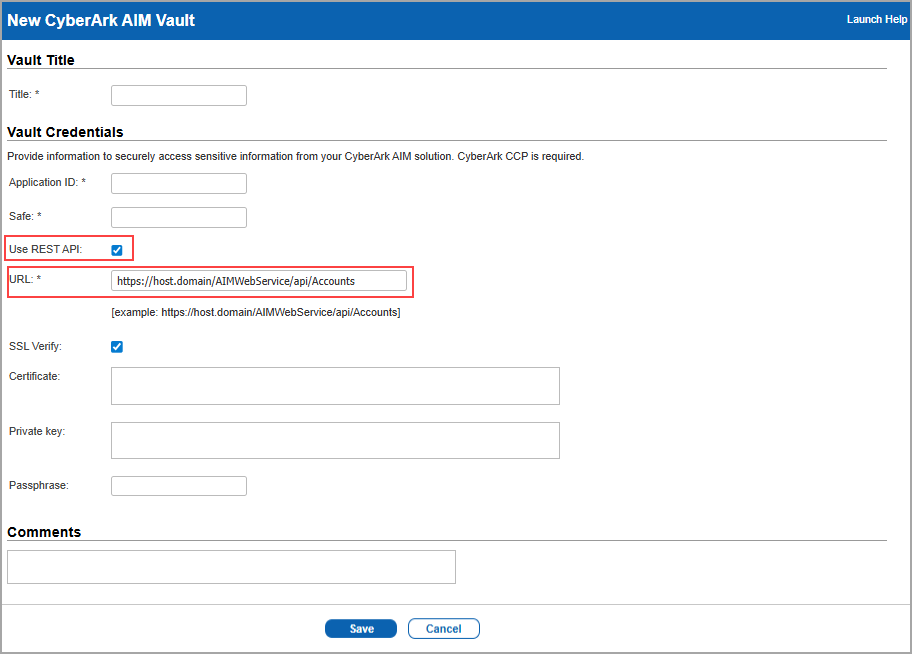Click the example URL hint text
Viewport: 912px width, 654px height.
[256, 312]
